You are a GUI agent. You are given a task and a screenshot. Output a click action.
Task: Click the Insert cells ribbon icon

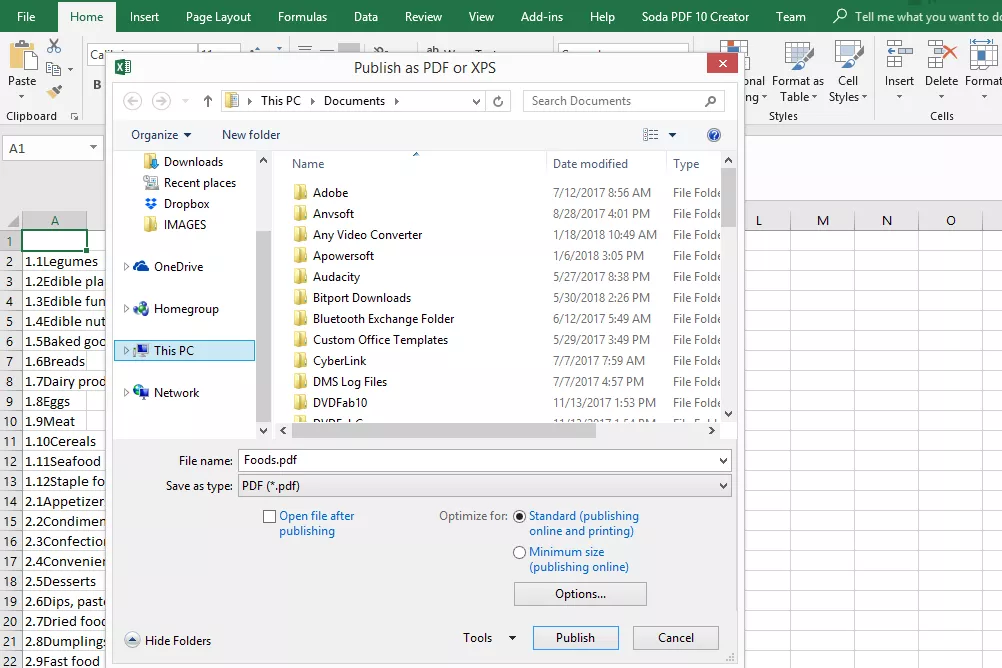(898, 57)
